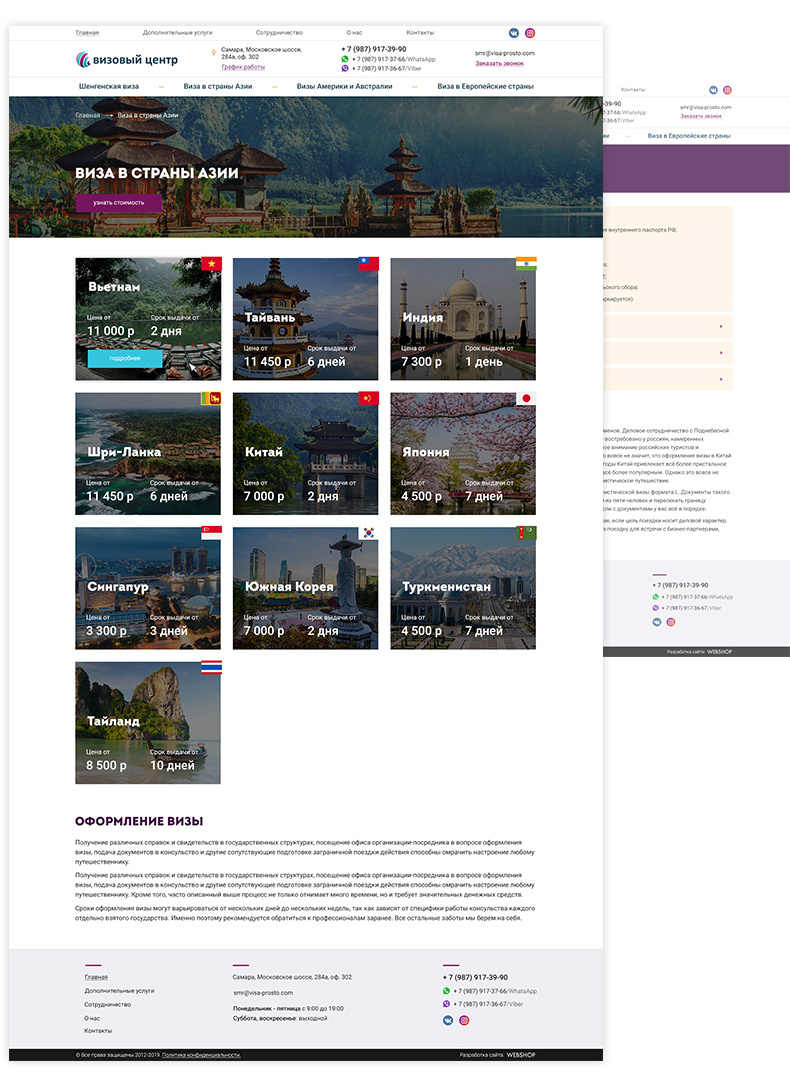Open Дополнительные услуги in top menu
790x1085 pixels.
[x=178, y=33]
